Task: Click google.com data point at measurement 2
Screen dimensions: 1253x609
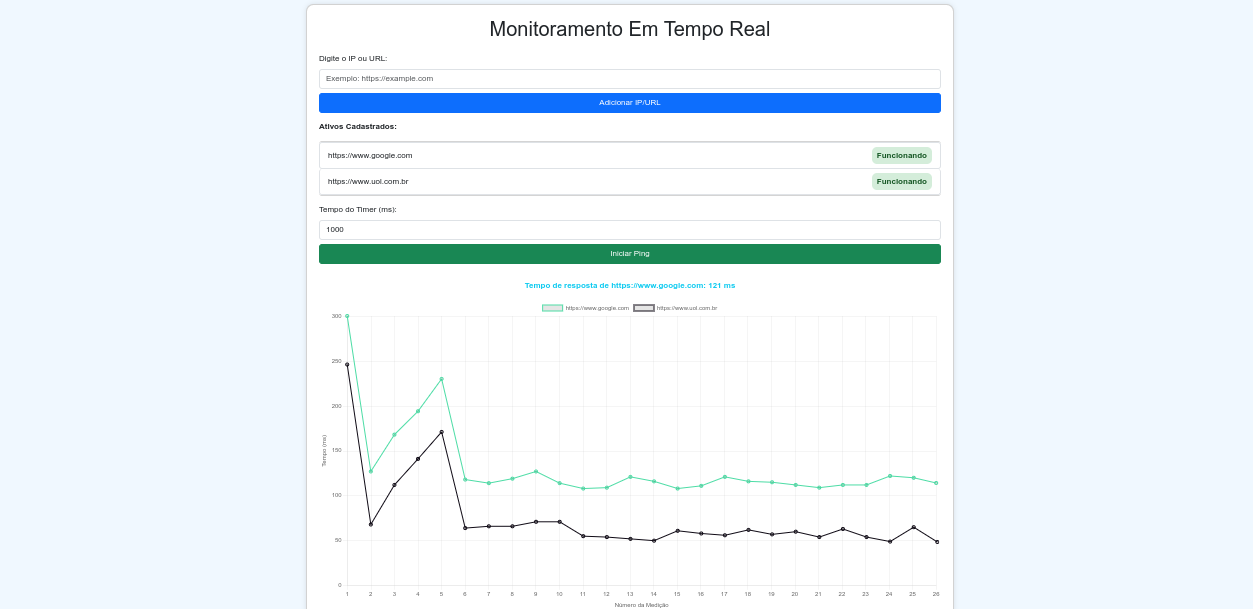Action: 371,471
